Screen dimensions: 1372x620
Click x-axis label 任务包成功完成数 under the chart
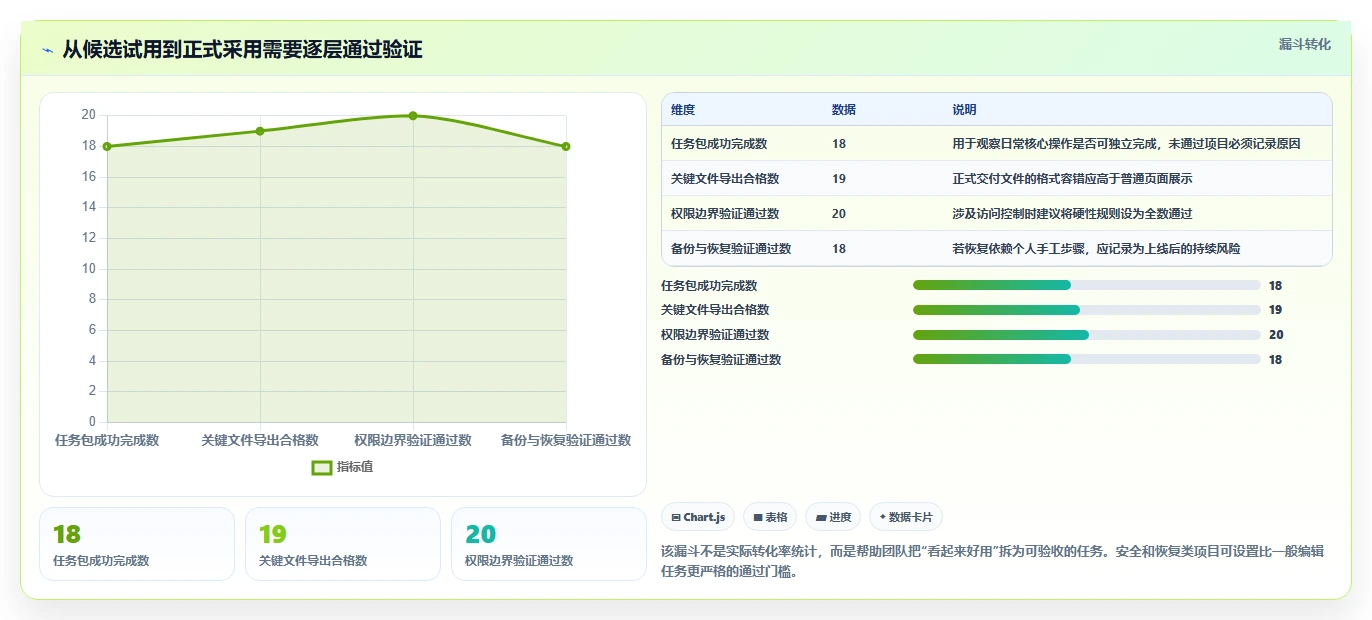pyautogui.click(x=107, y=440)
